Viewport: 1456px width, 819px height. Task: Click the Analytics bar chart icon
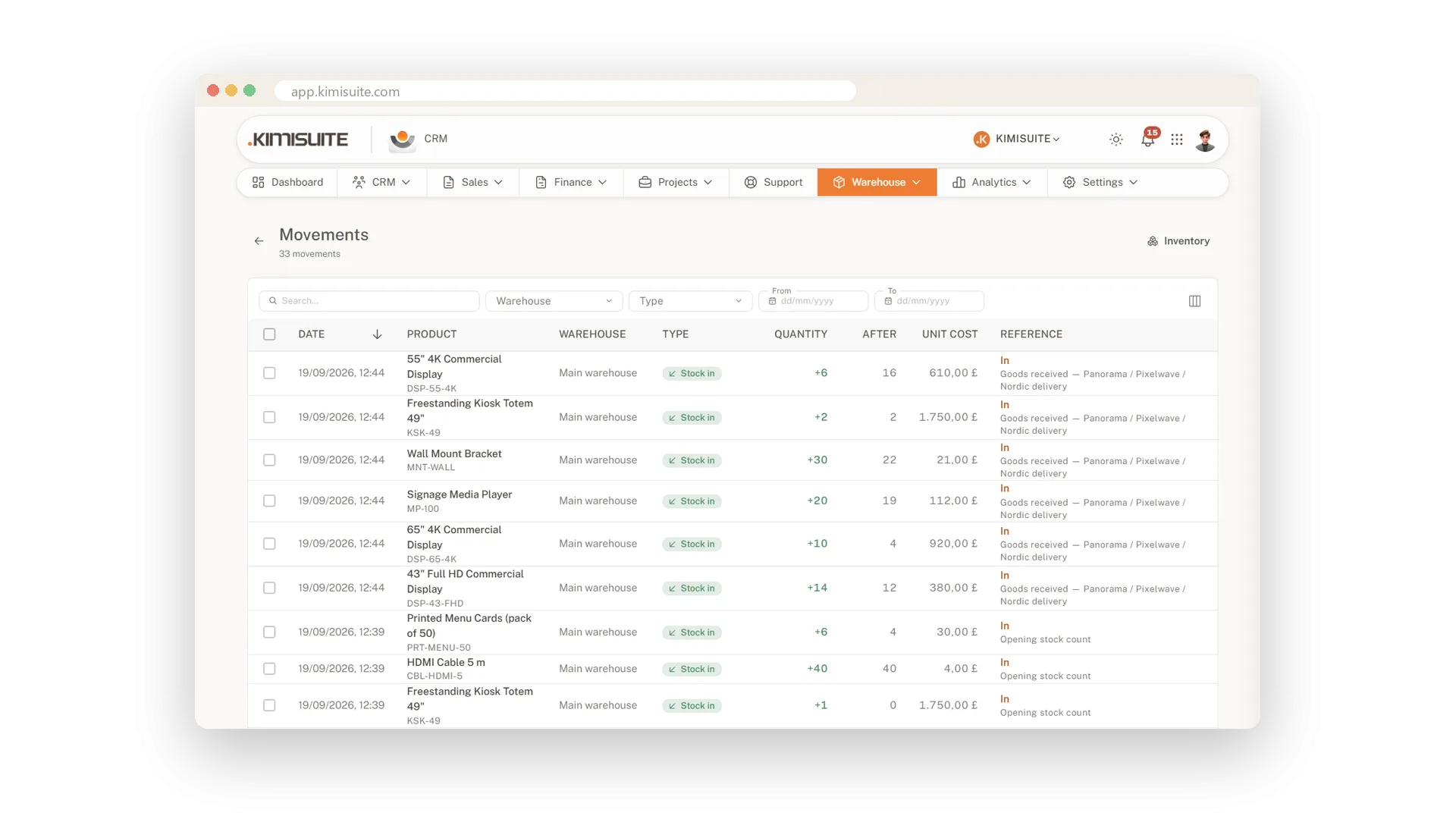pyautogui.click(x=959, y=183)
